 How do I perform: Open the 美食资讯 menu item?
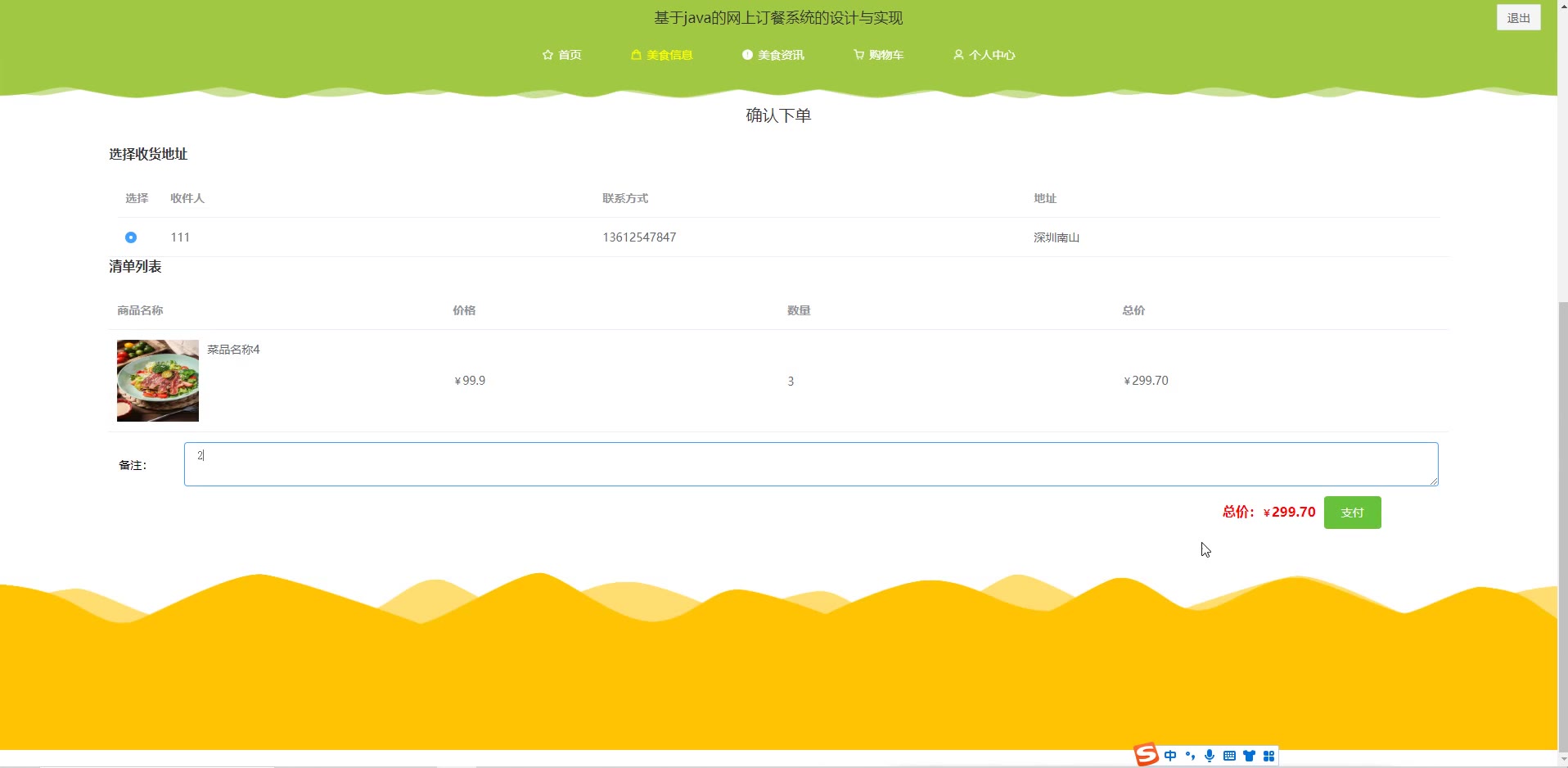click(773, 55)
